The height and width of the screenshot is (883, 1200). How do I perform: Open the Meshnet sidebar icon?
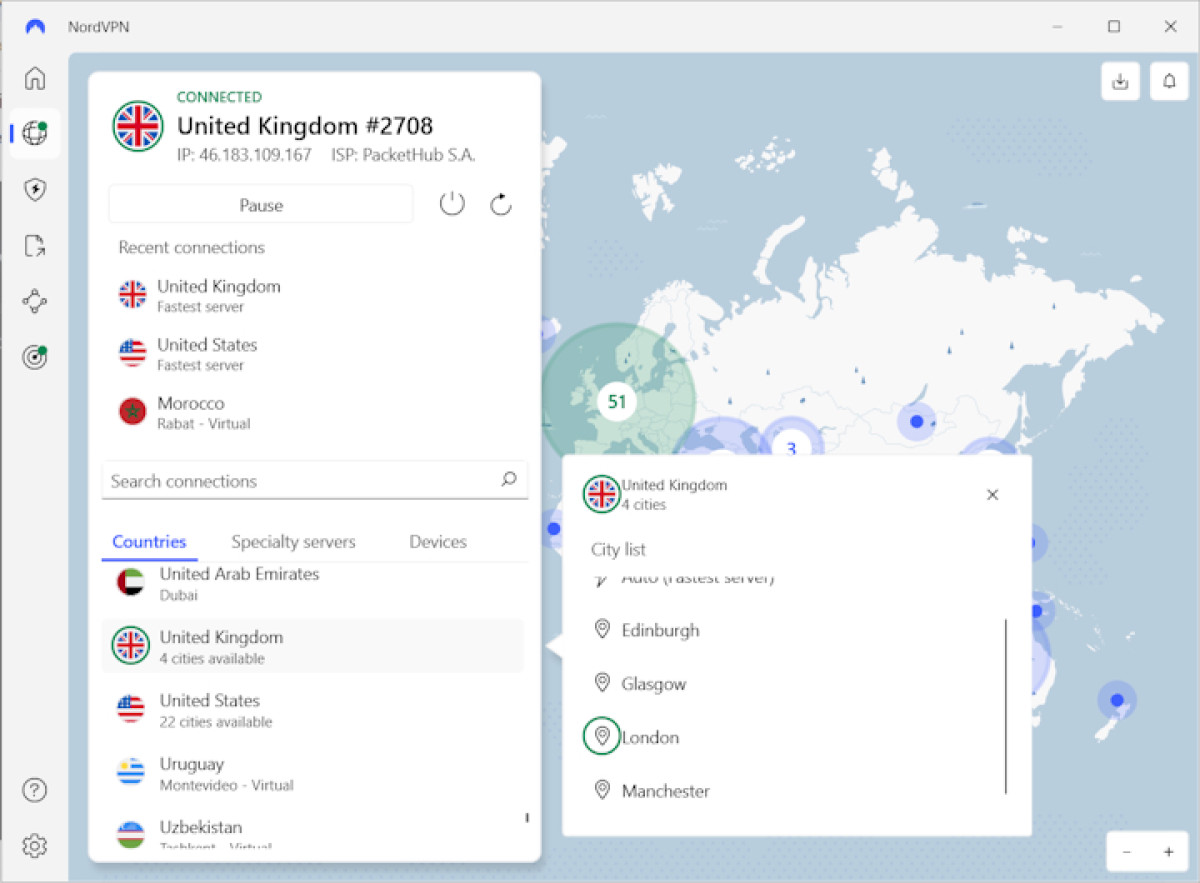[x=35, y=301]
